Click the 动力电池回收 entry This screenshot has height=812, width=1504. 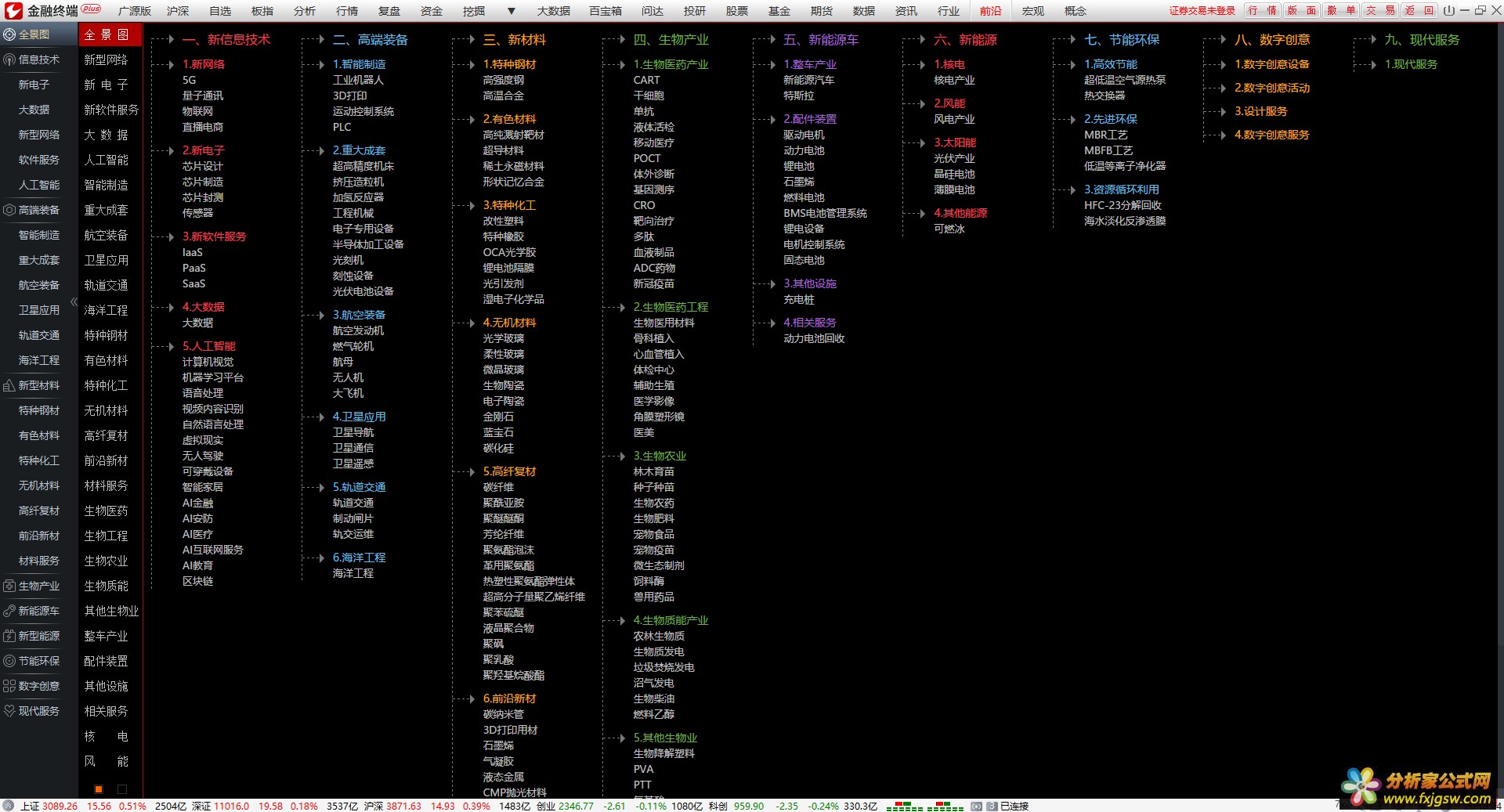[814, 338]
